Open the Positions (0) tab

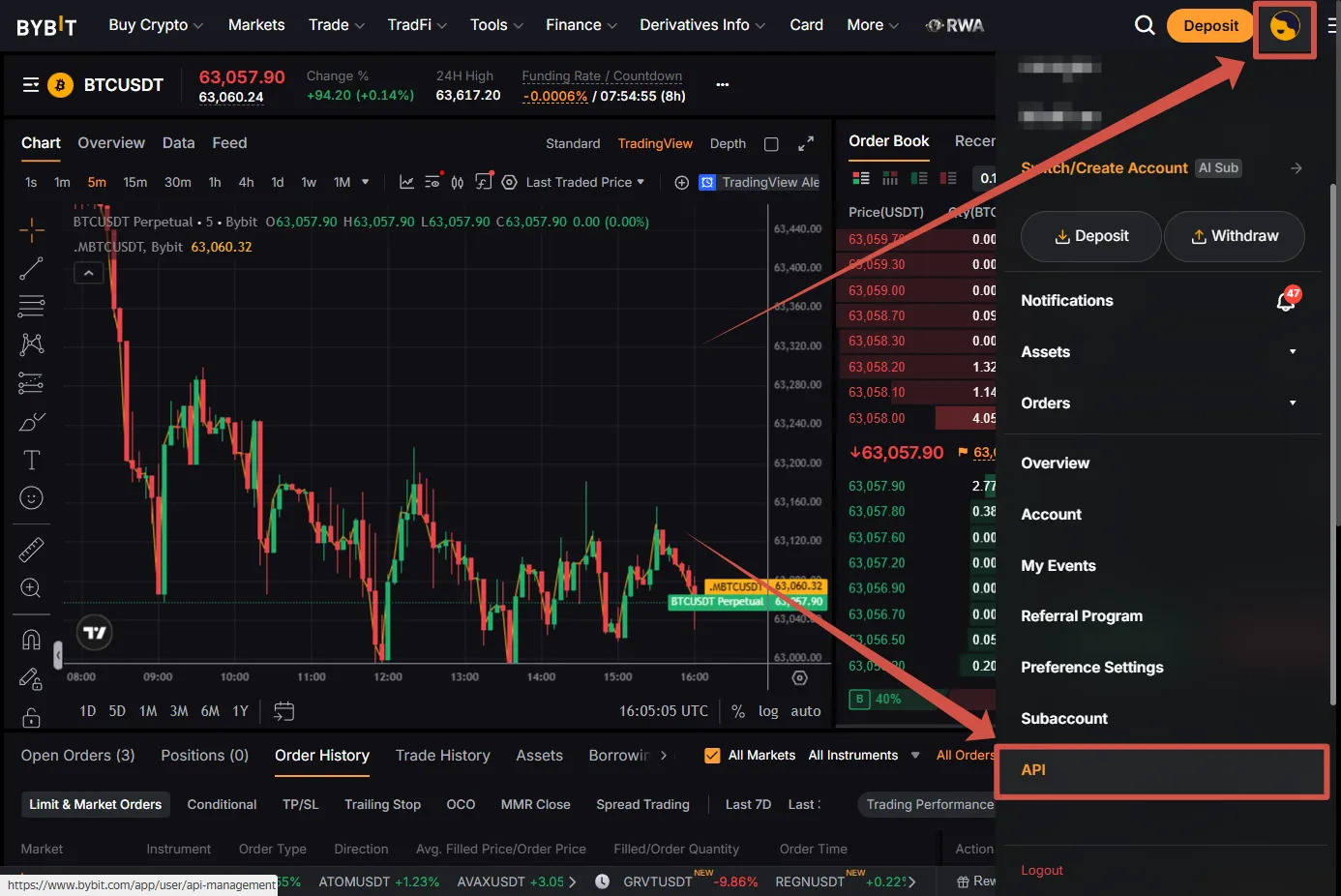204,756
